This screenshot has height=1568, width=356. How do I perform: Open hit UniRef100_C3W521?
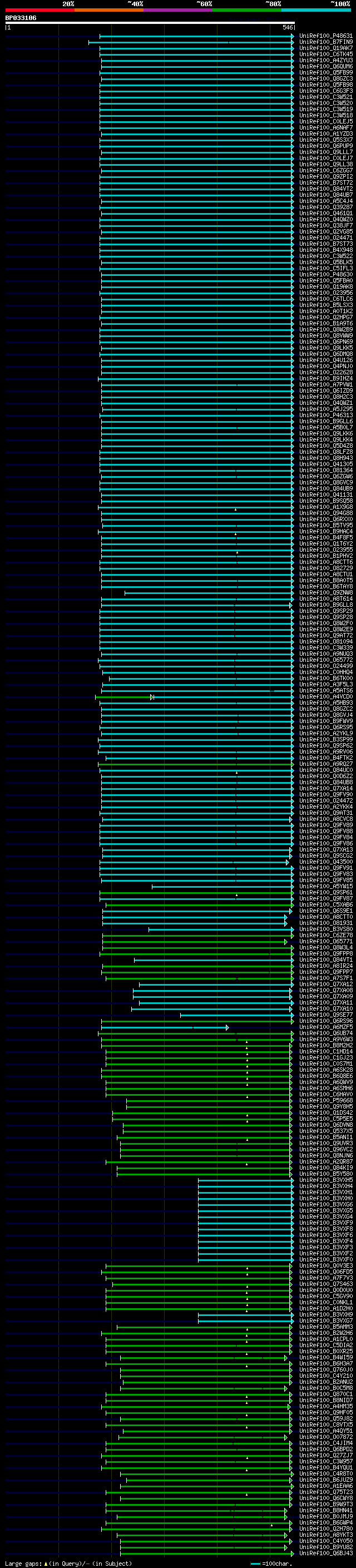tap(325, 97)
